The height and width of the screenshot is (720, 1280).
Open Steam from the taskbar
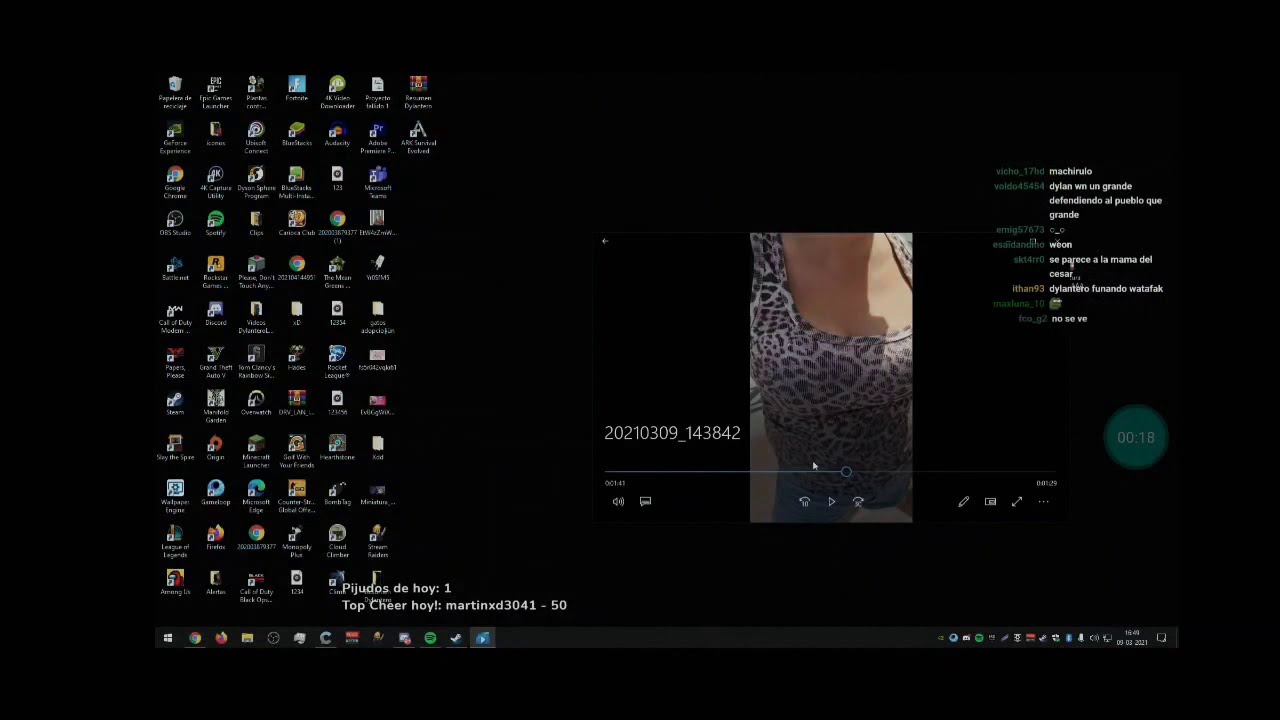(x=456, y=638)
